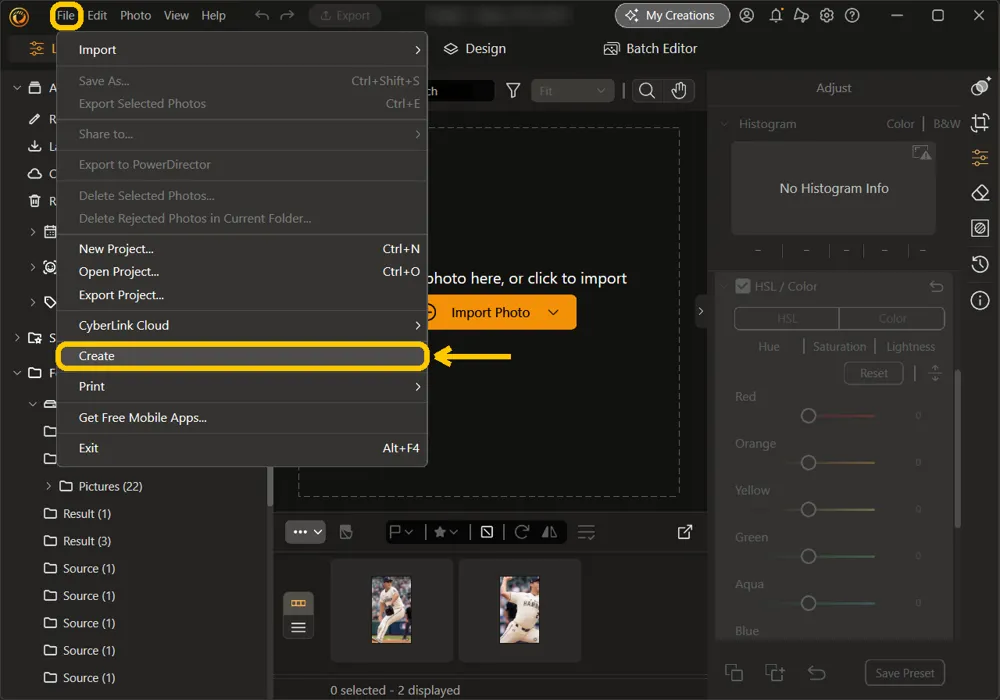This screenshot has width=1000, height=700.
Task: Click the rotate icon in filmstrip toolbar
Action: (x=522, y=532)
